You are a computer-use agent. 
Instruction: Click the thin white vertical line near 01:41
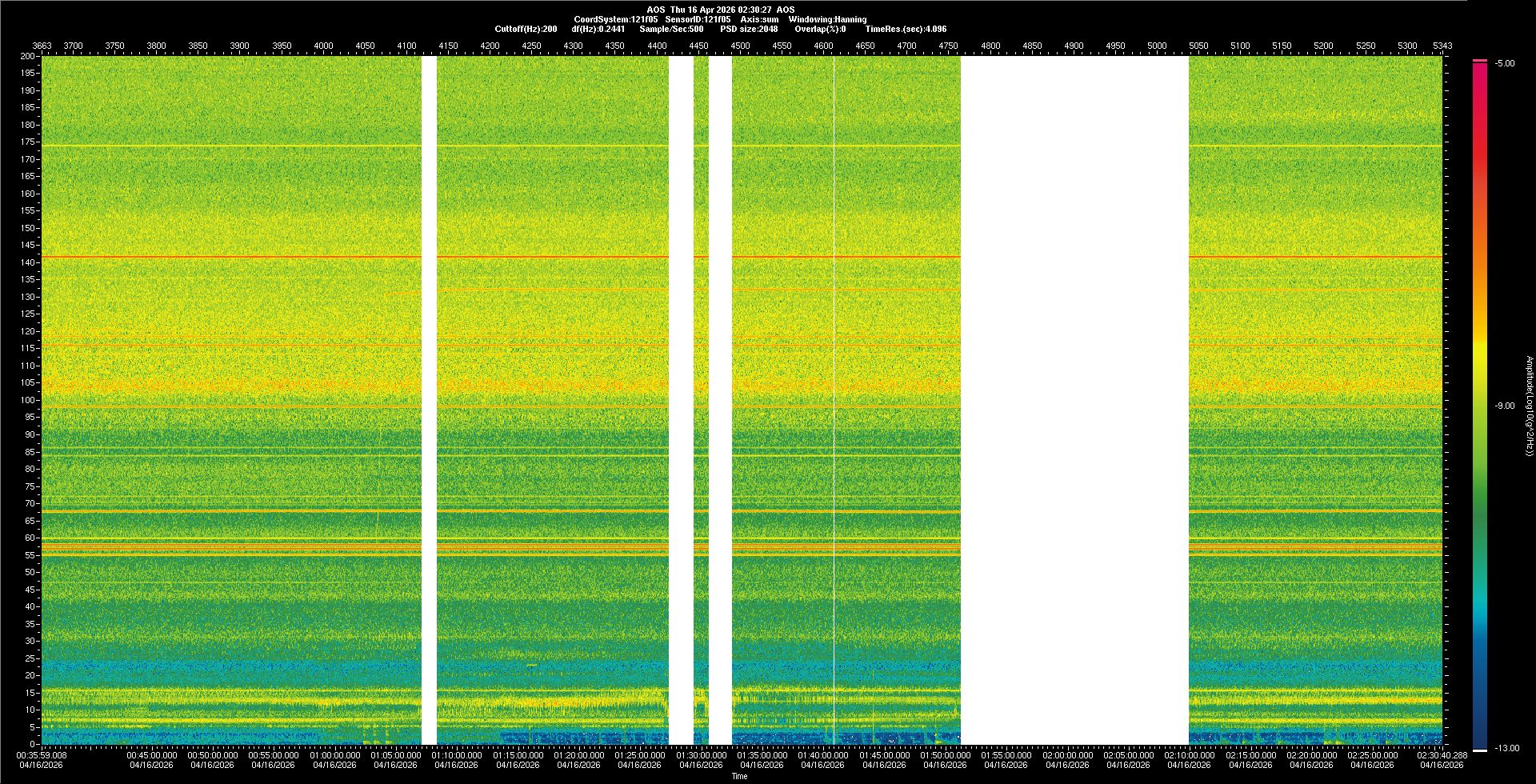tap(834, 400)
